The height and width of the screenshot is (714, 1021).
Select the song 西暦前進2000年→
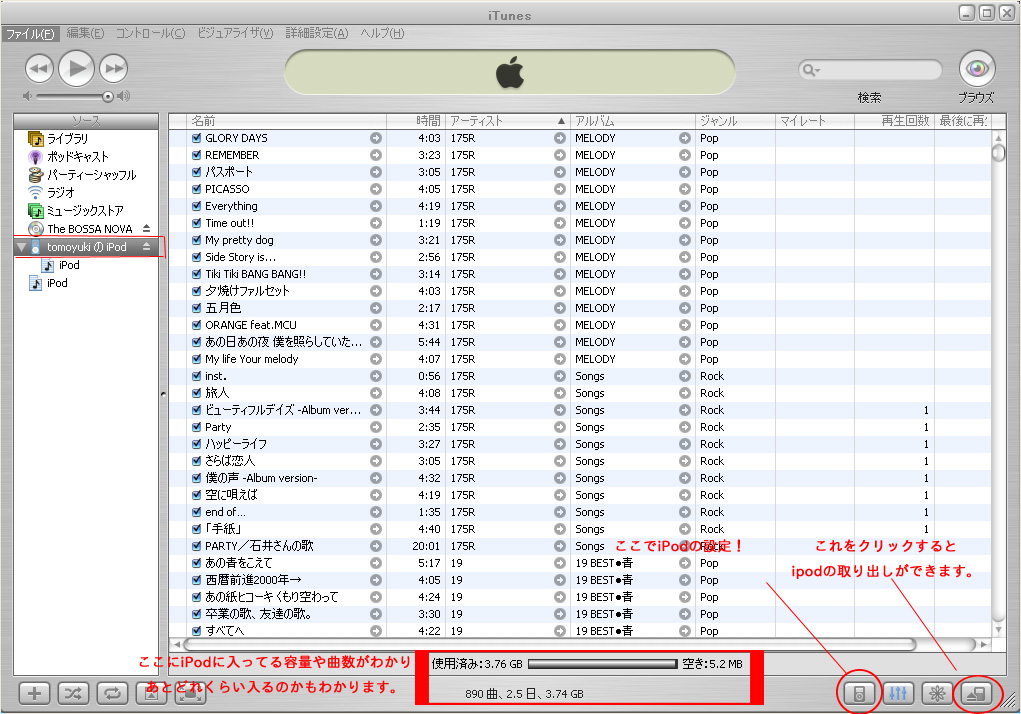pyautogui.click(x=253, y=580)
